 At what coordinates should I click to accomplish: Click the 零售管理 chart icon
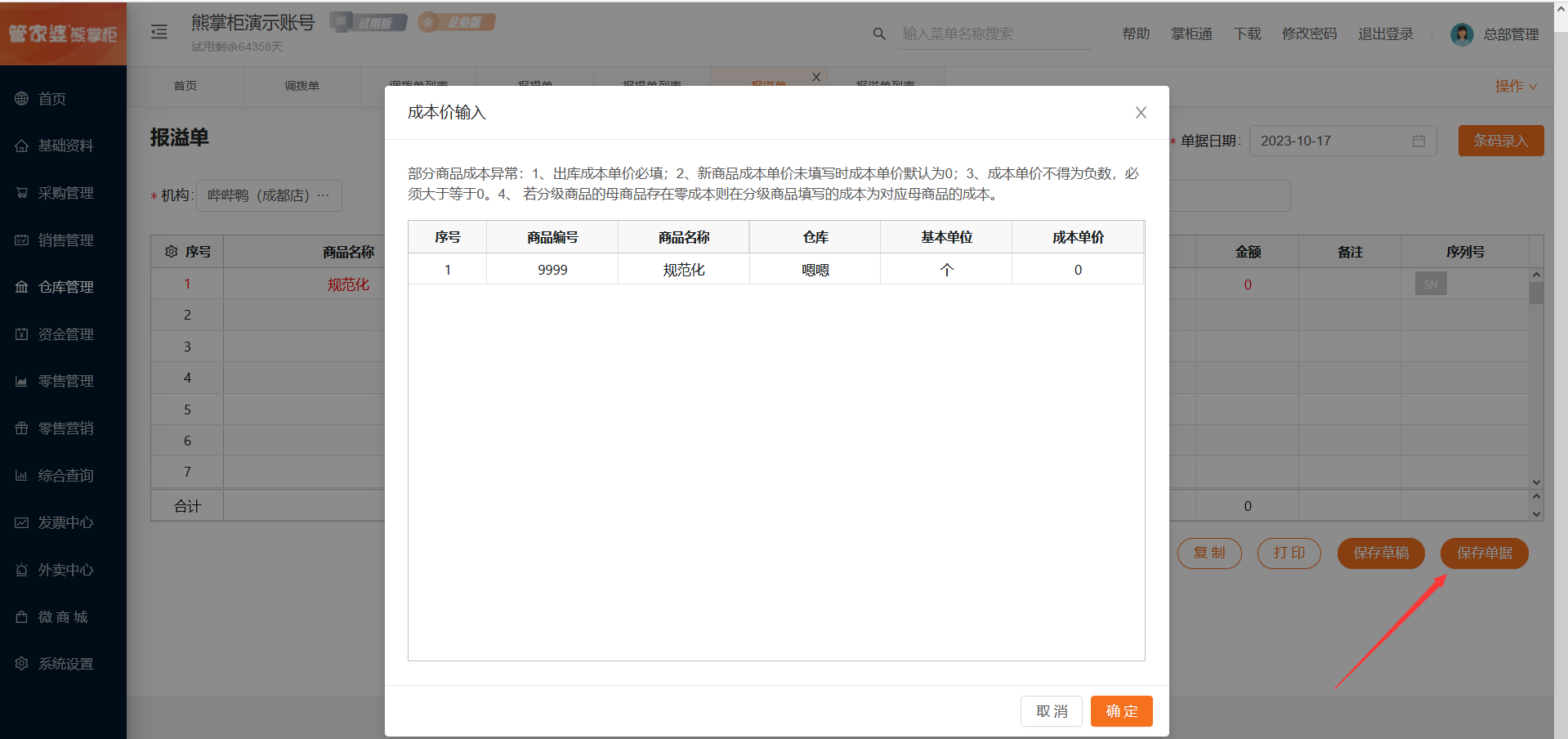tap(22, 381)
